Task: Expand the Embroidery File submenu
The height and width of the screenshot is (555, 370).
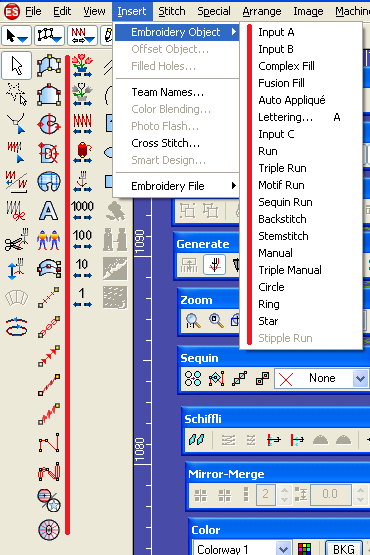Action: (x=176, y=186)
